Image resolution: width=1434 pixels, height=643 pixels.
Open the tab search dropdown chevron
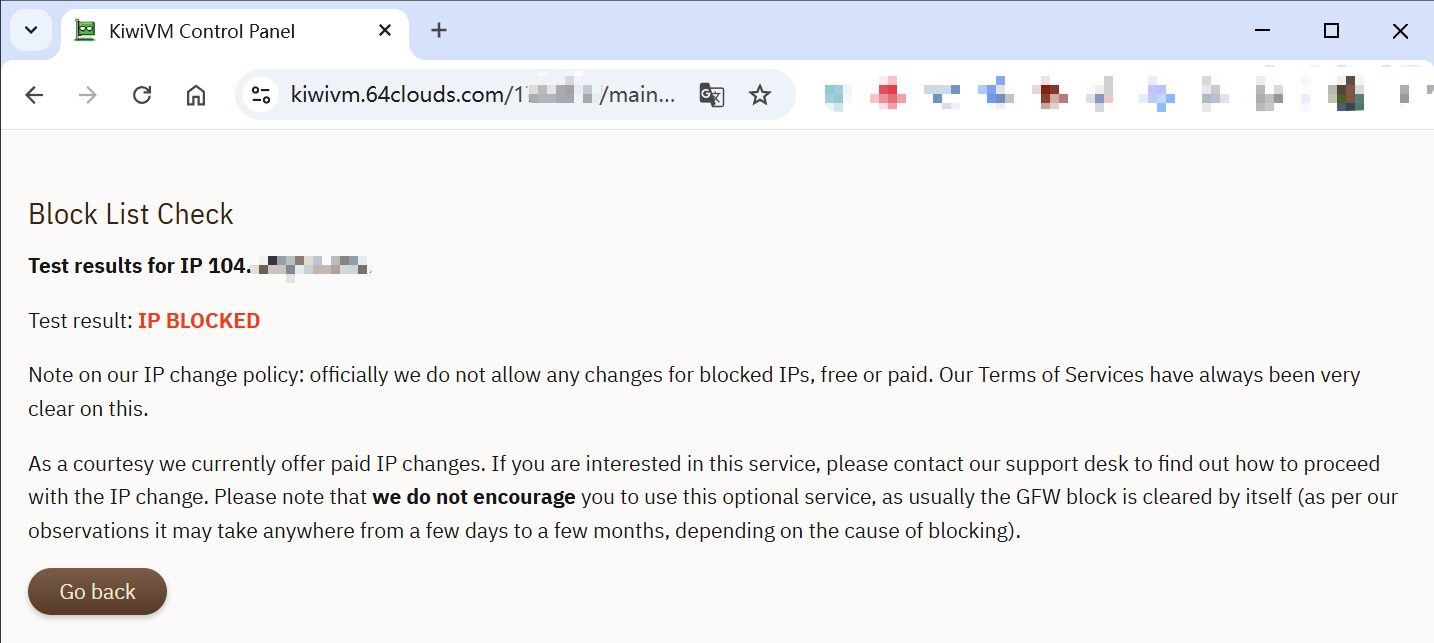(x=30, y=30)
